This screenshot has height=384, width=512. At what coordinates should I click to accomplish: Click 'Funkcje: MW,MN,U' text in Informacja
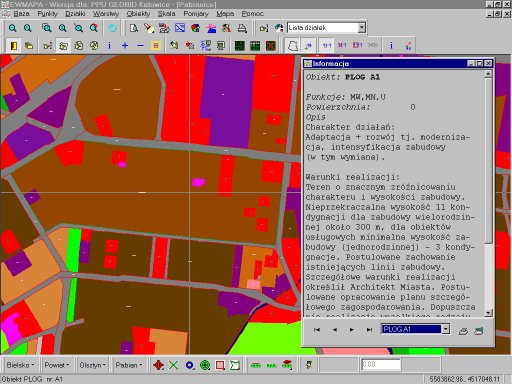(346, 97)
